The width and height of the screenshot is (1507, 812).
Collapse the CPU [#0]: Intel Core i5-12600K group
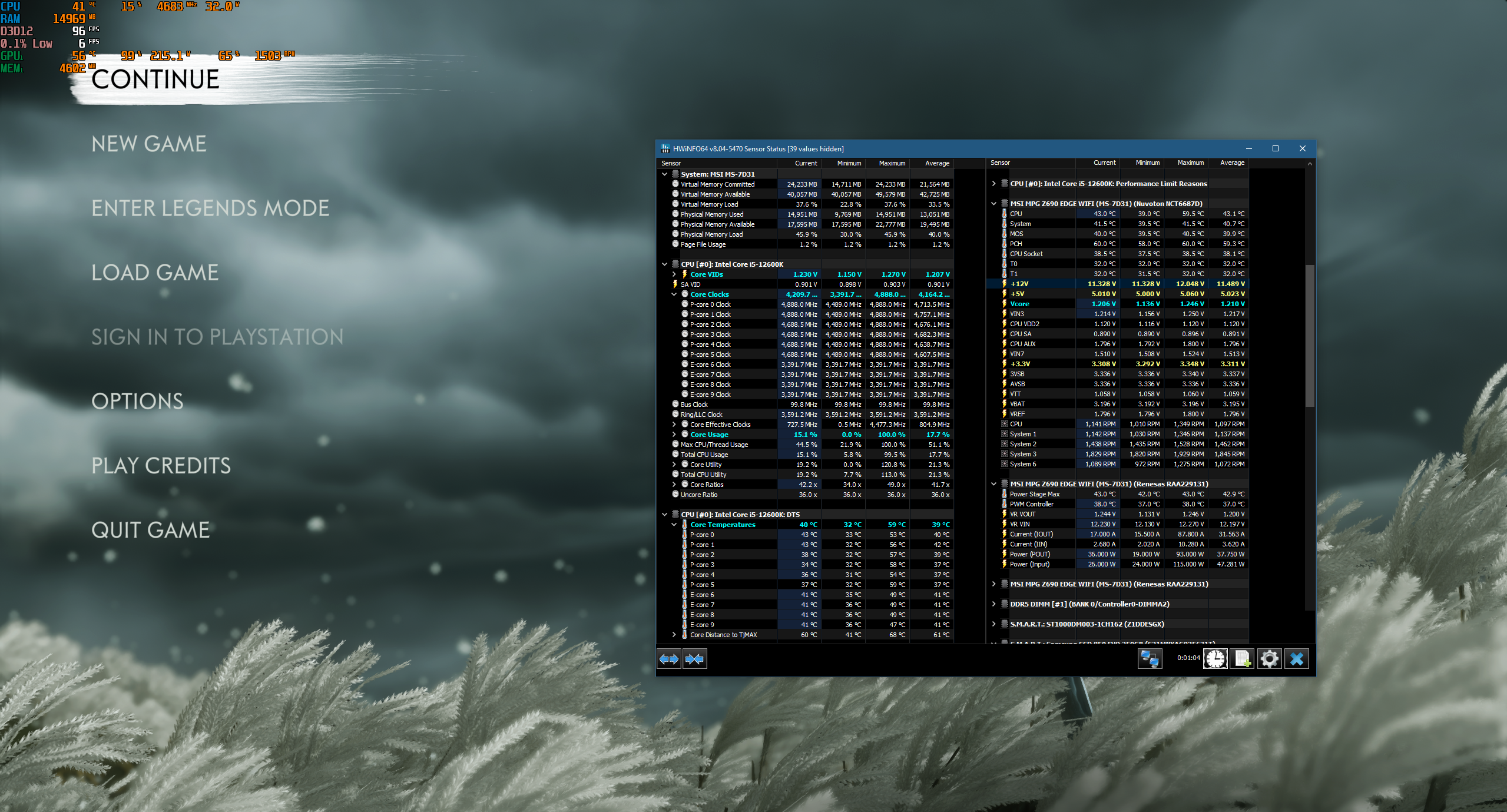pos(665,264)
